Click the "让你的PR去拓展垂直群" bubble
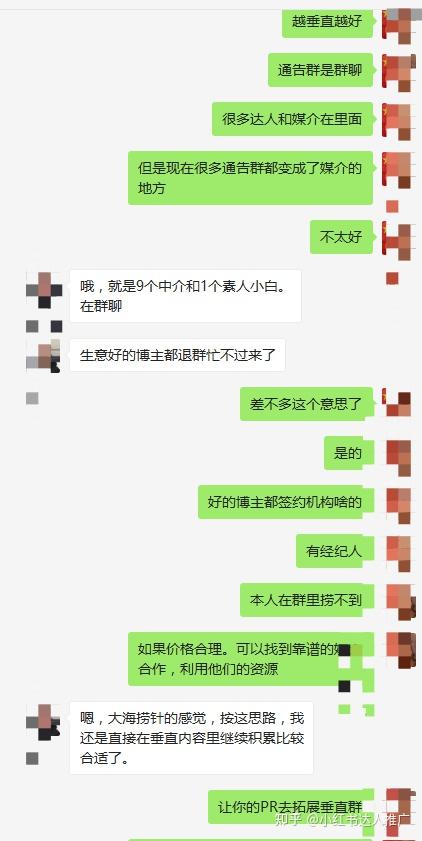The image size is (422, 841). pos(291,807)
